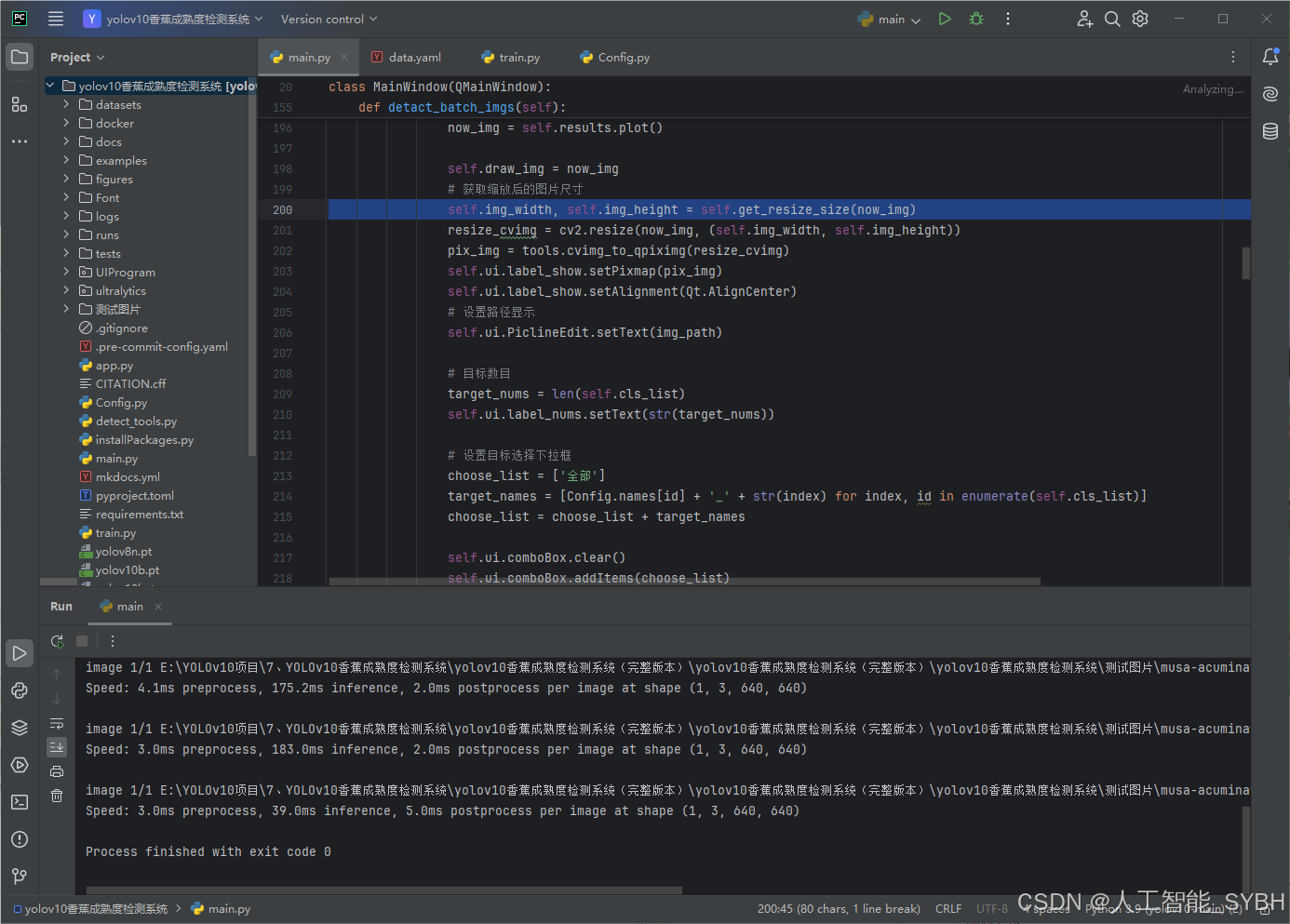This screenshot has height=924, width=1290.
Task: Open app.py in project tree
Action: click(114, 366)
